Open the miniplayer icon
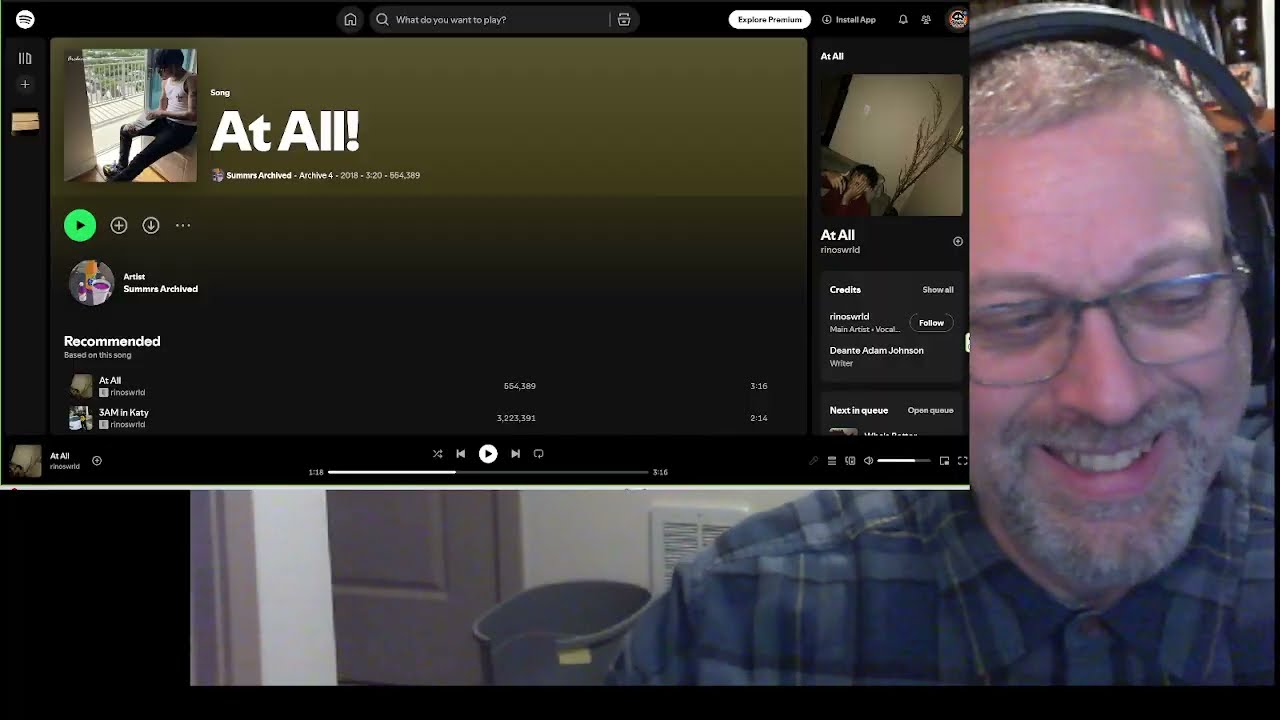Viewport: 1280px width, 720px height. [x=944, y=461]
